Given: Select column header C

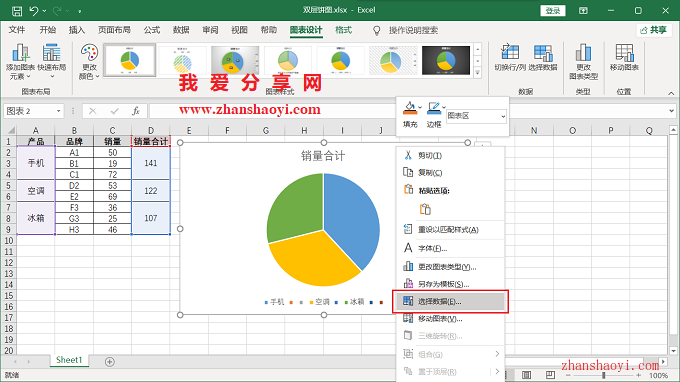Looking at the screenshot, I should pyautogui.click(x=112, y=130).
